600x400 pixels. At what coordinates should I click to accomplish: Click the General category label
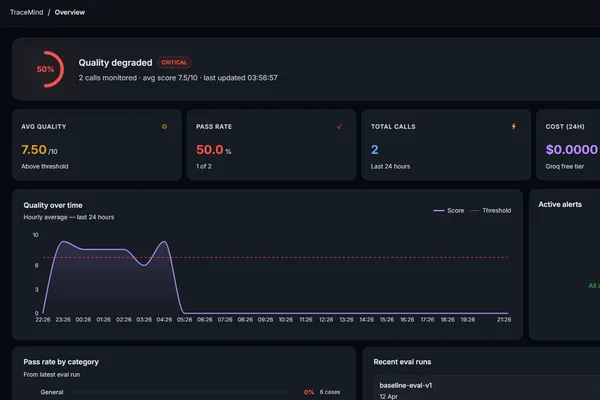tap(52, 392)
